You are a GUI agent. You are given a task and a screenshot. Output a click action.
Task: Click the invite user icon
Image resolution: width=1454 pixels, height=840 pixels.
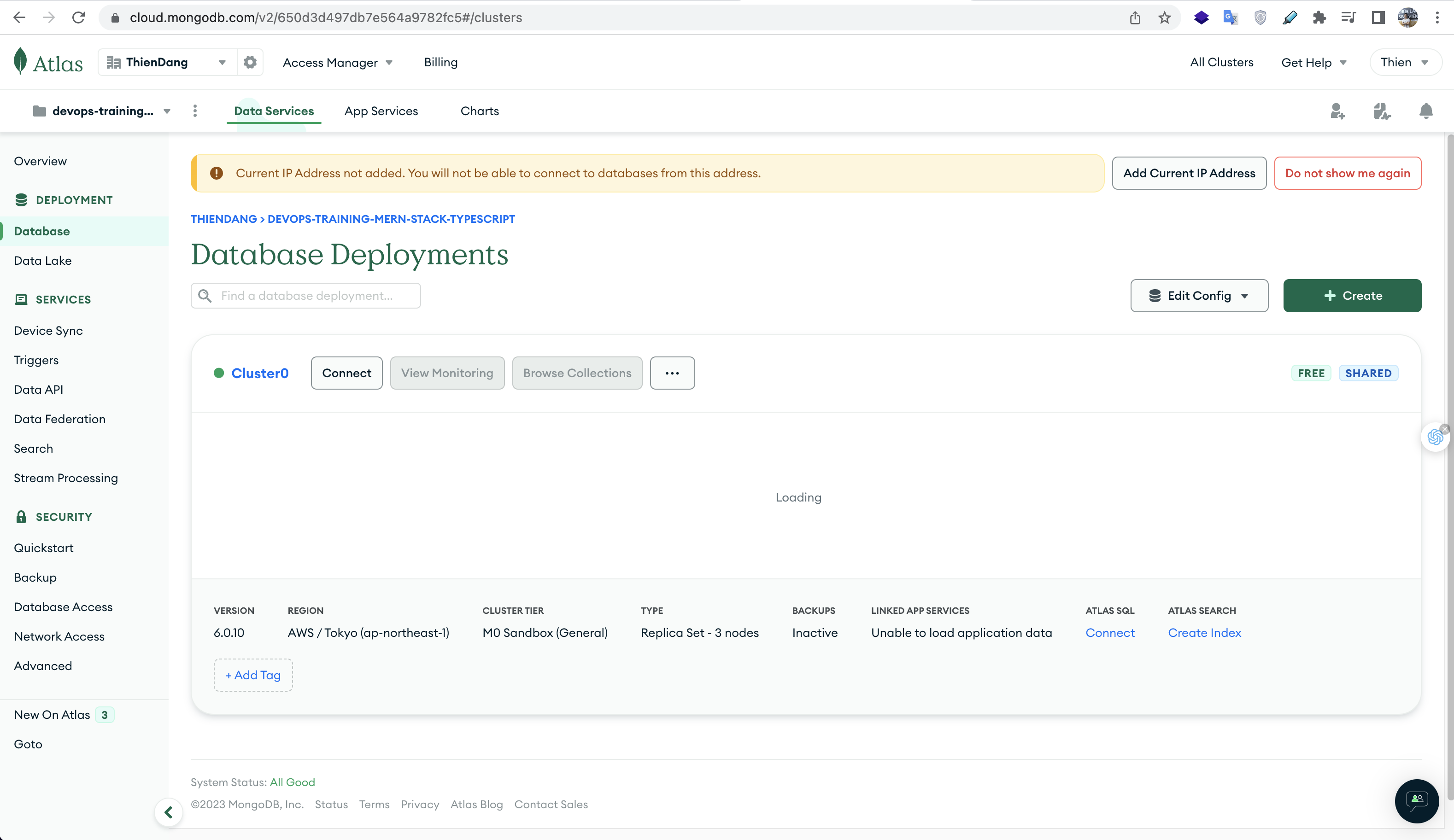[1337, 111]
